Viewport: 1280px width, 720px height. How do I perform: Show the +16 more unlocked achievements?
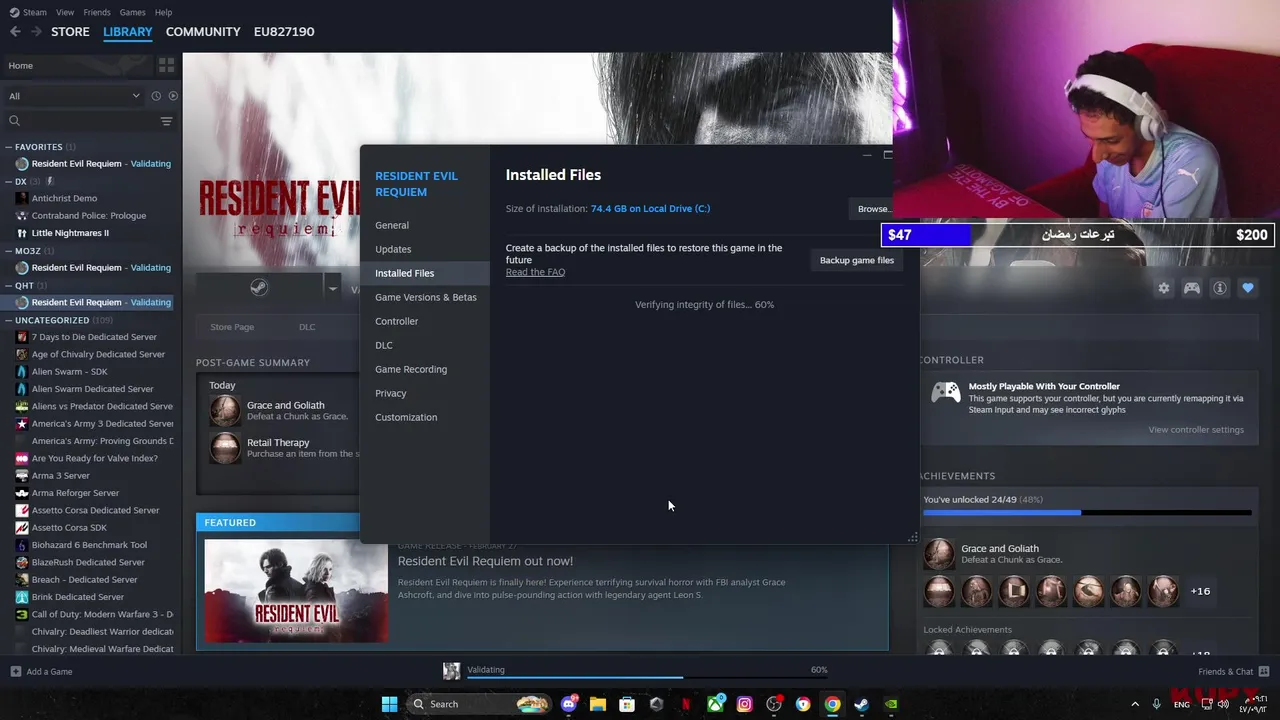coord(1200,591)
